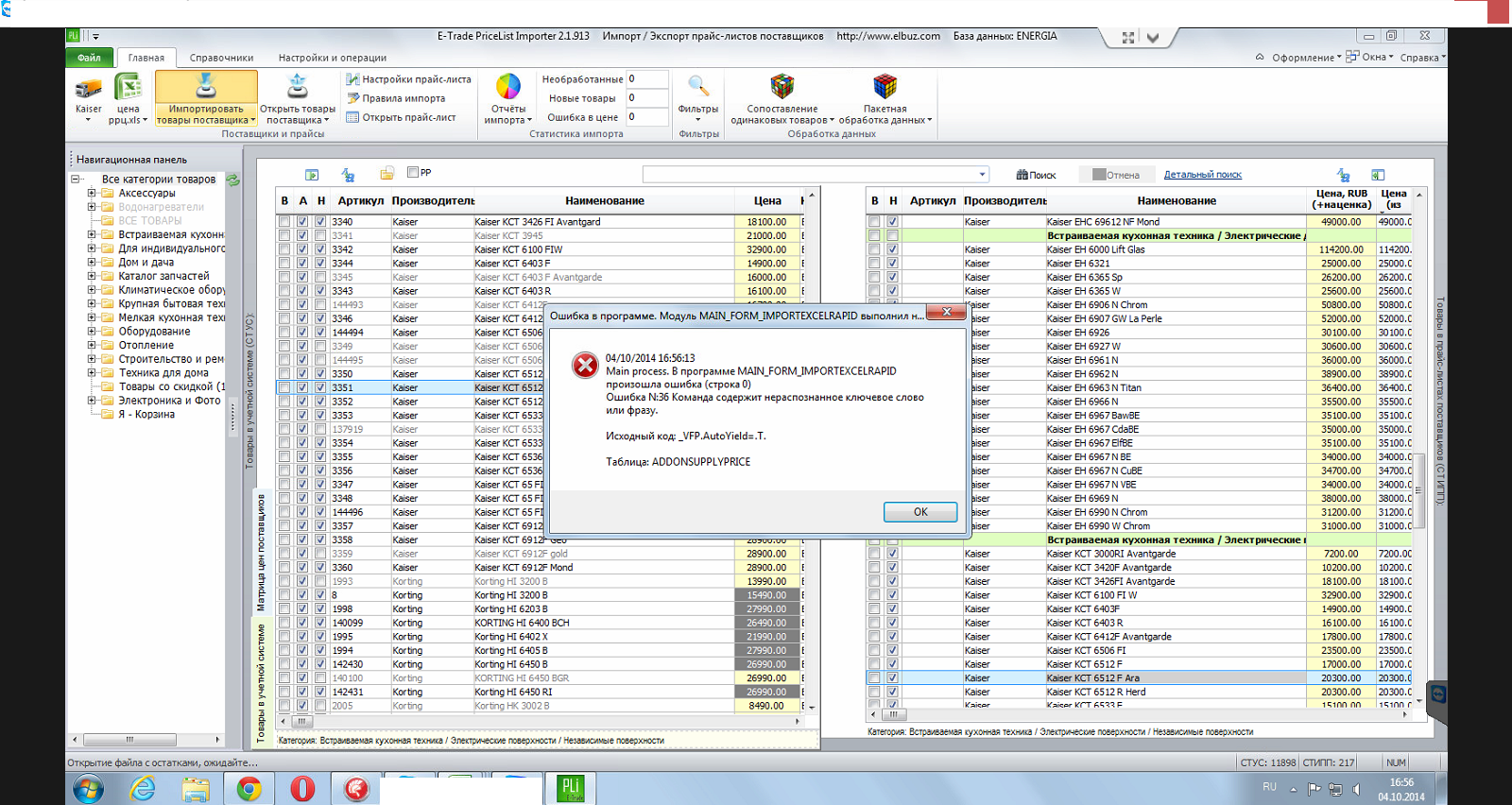Click OK in the error dialog
The image size is (1512, 805).
920,512
